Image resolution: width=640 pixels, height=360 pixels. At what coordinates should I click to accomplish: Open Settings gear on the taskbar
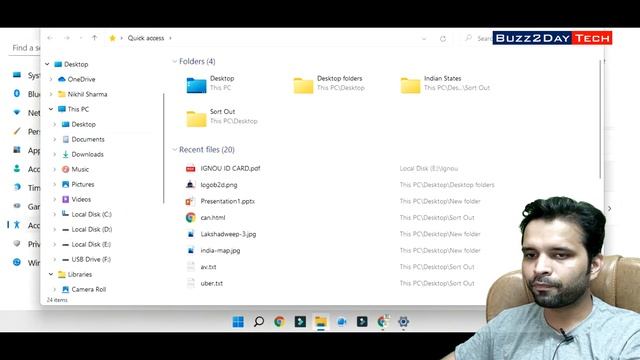pos(403,322)
